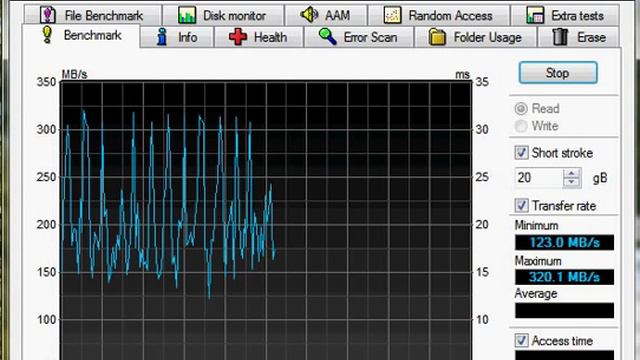Click the Benchmark lightbulb icon
Image resolution: width=640 pixels, height=360 pixels.
(47, 35)
